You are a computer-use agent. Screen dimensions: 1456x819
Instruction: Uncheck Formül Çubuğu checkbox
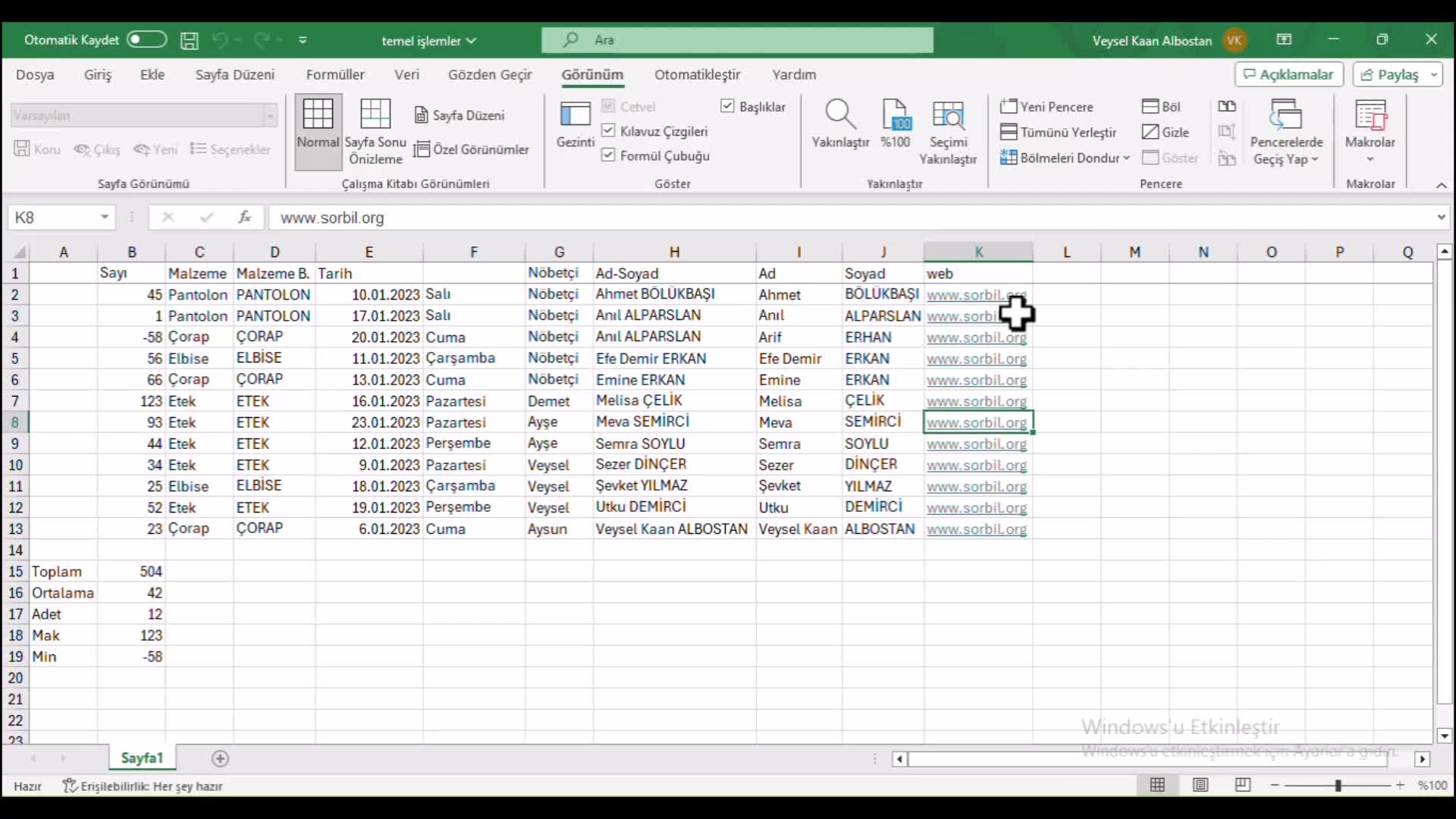point(608,155)
